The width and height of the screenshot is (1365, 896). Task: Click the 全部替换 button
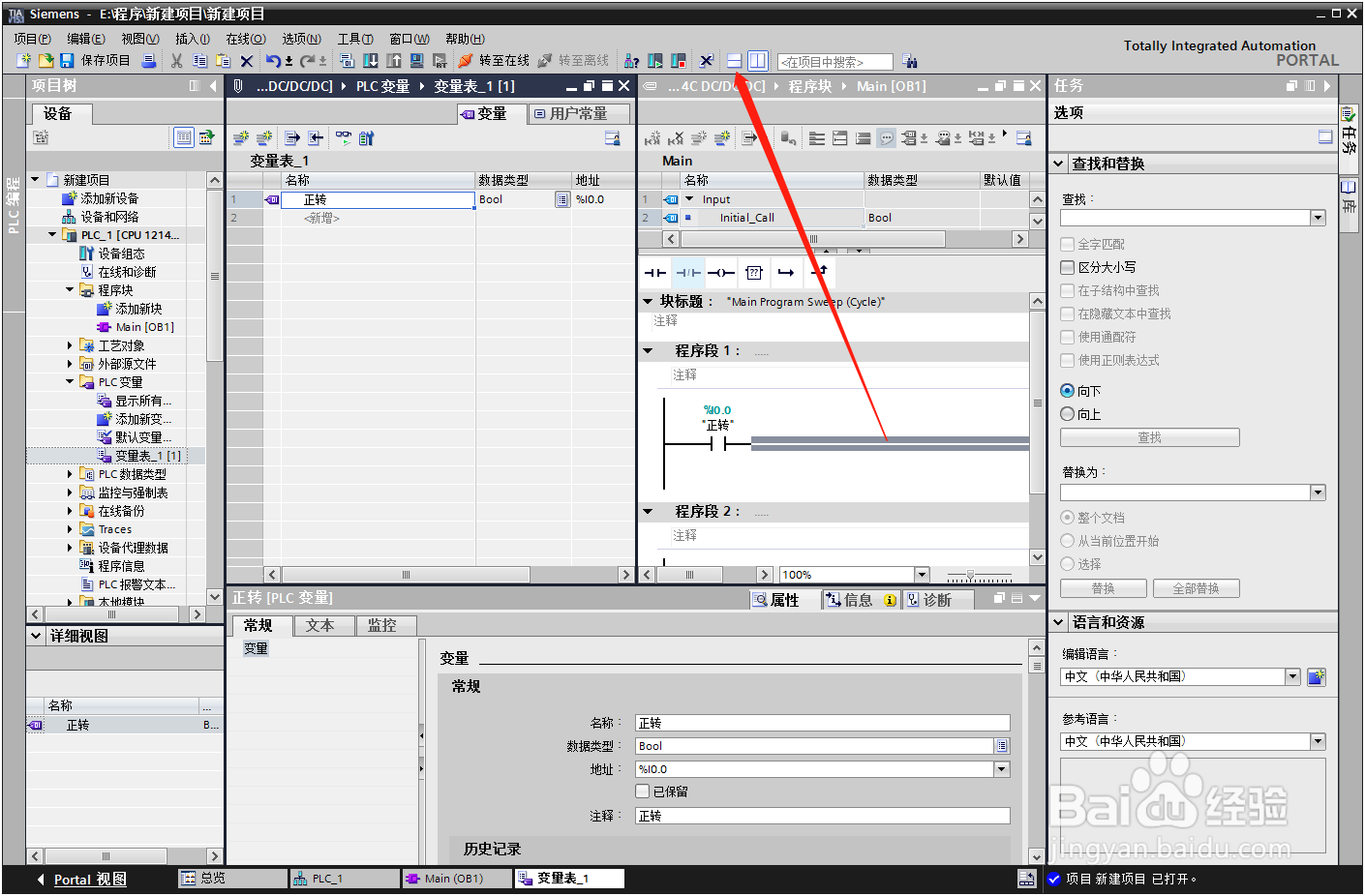[1196, 588]
